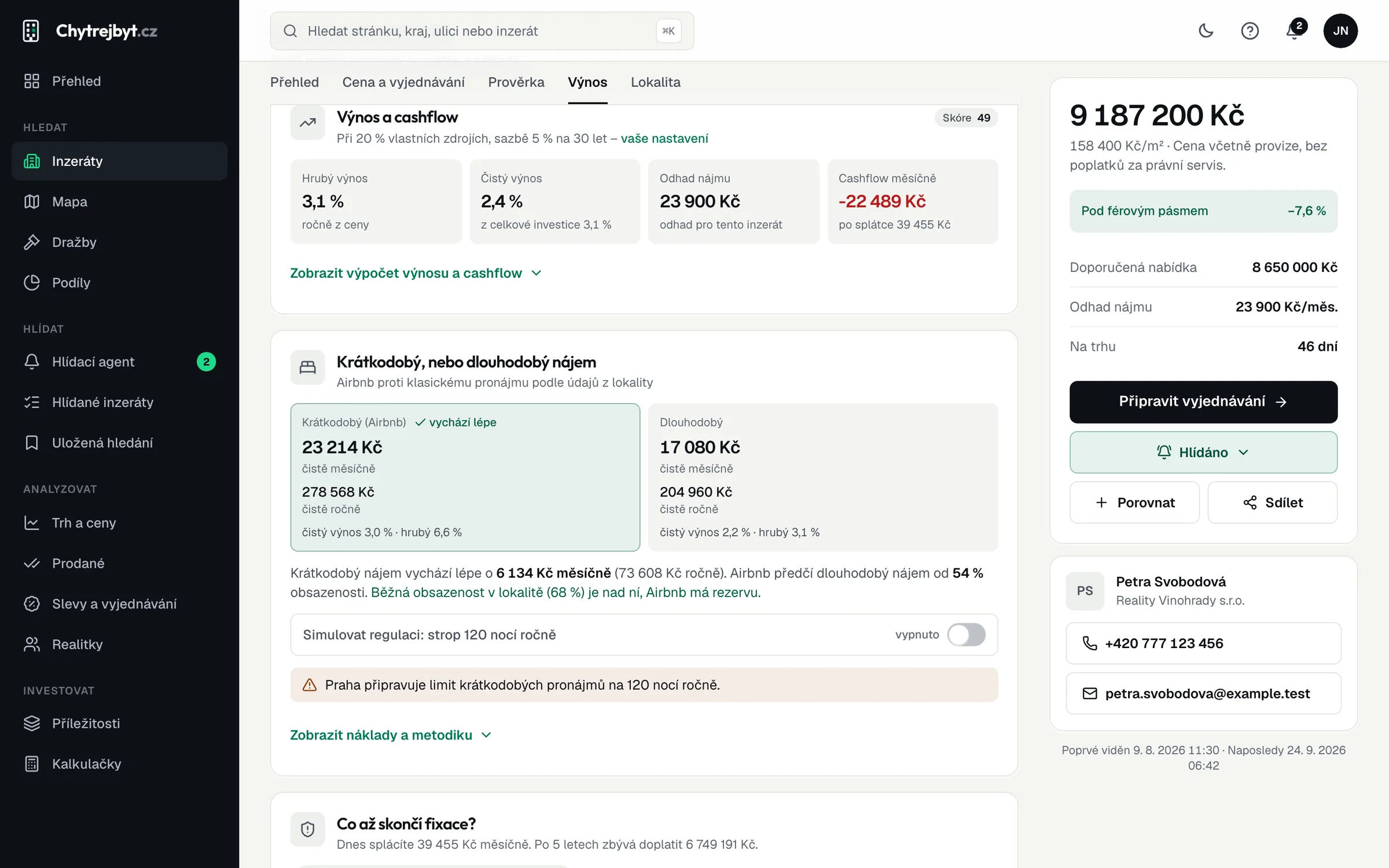Open JN user avatar menu
The image size is (1389, 868).
pyautogui.click(x=1340, y=31)
